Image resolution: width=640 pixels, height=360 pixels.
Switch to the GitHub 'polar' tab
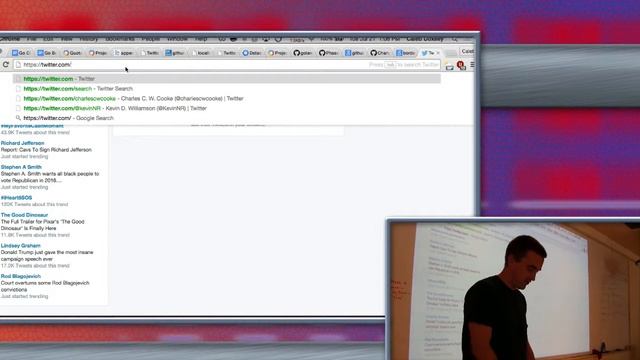point(302,53)
